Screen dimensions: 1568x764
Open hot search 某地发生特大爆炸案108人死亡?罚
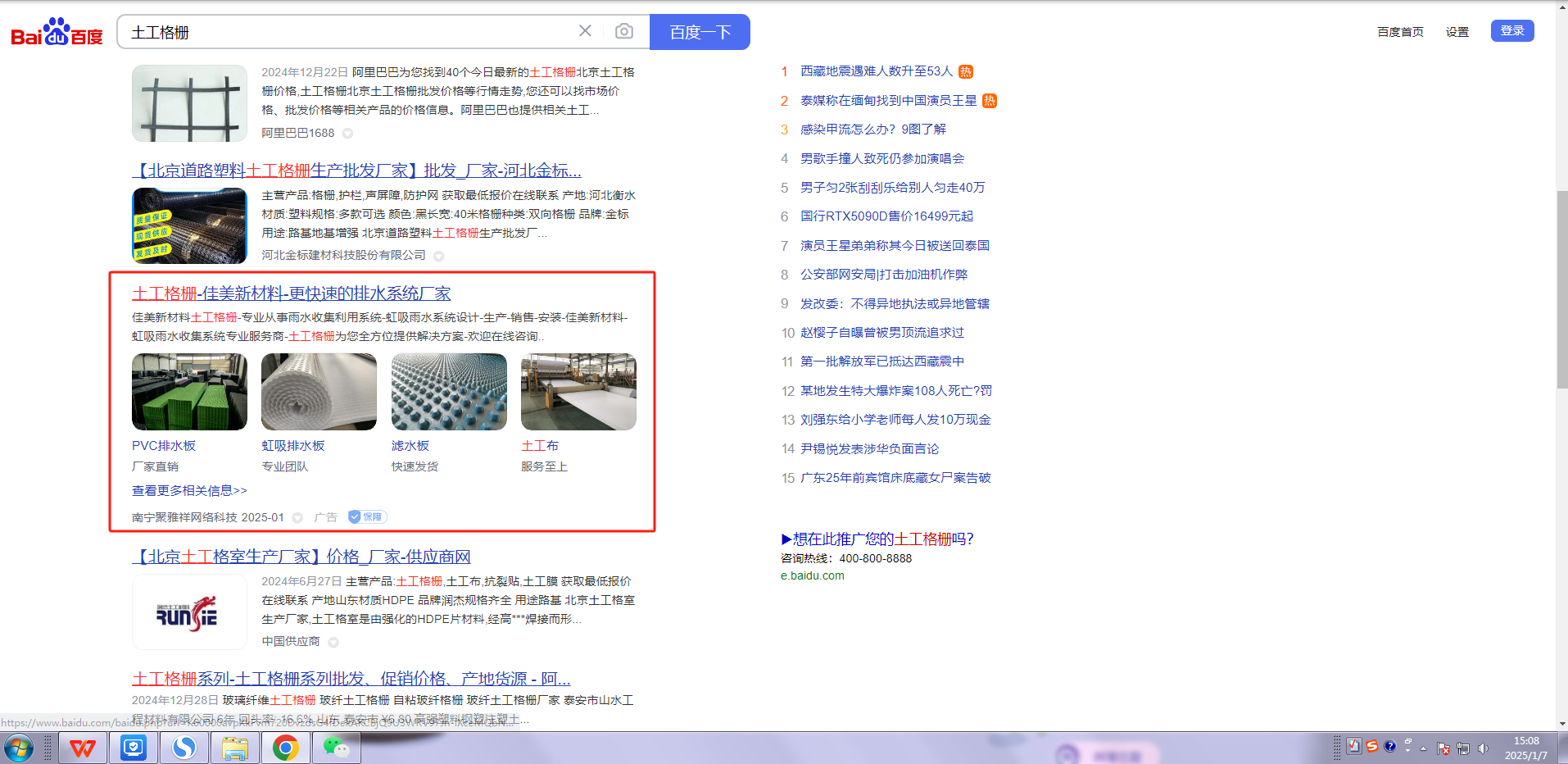pos(896,391)
